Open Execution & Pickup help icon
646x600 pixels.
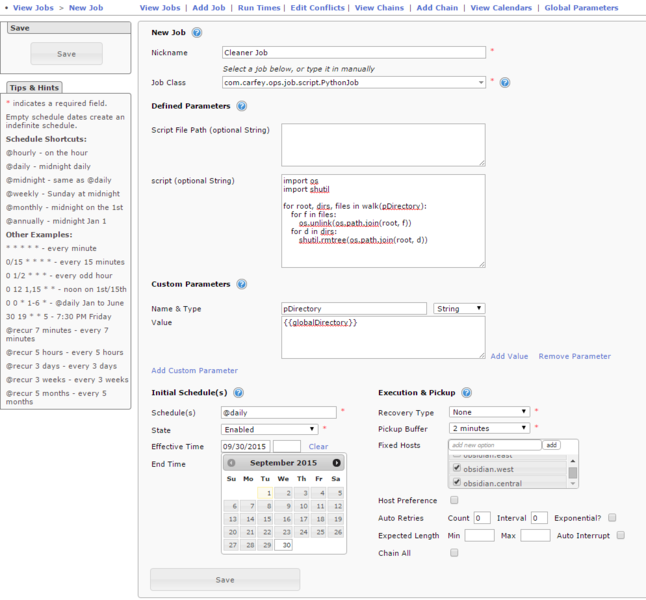tap(466, 392)
